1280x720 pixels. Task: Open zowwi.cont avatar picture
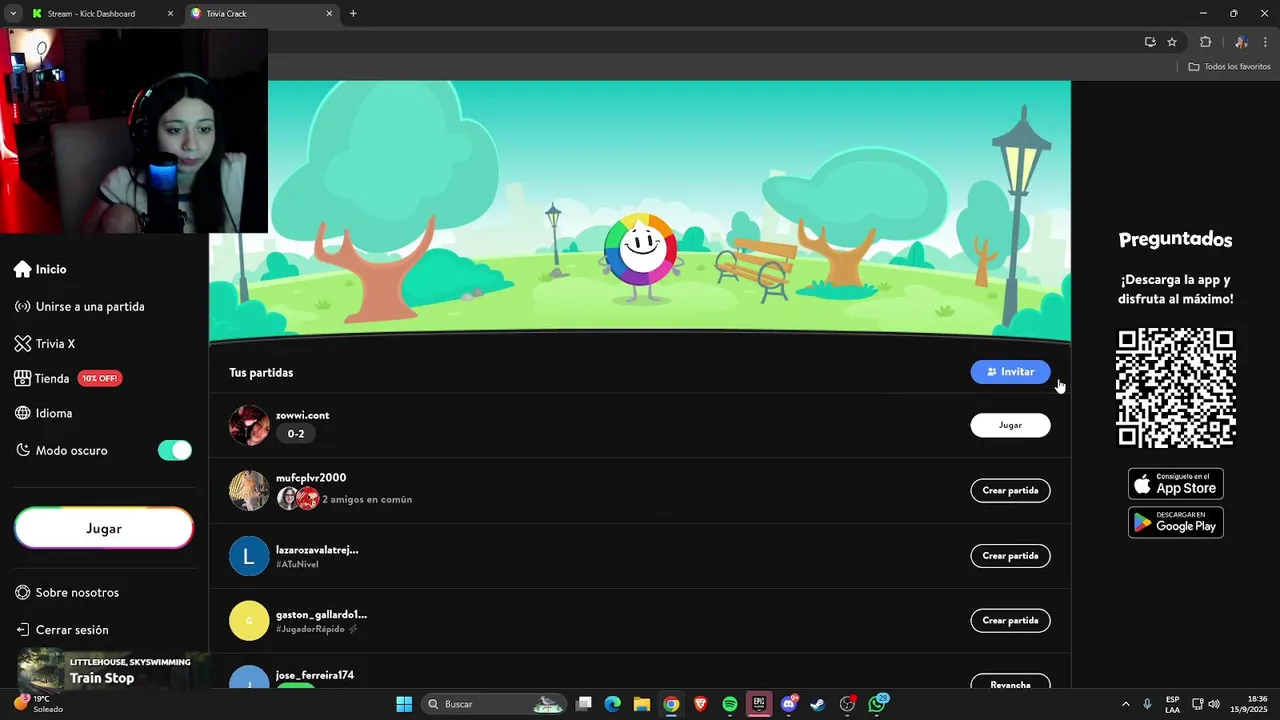tap(249, 425)
